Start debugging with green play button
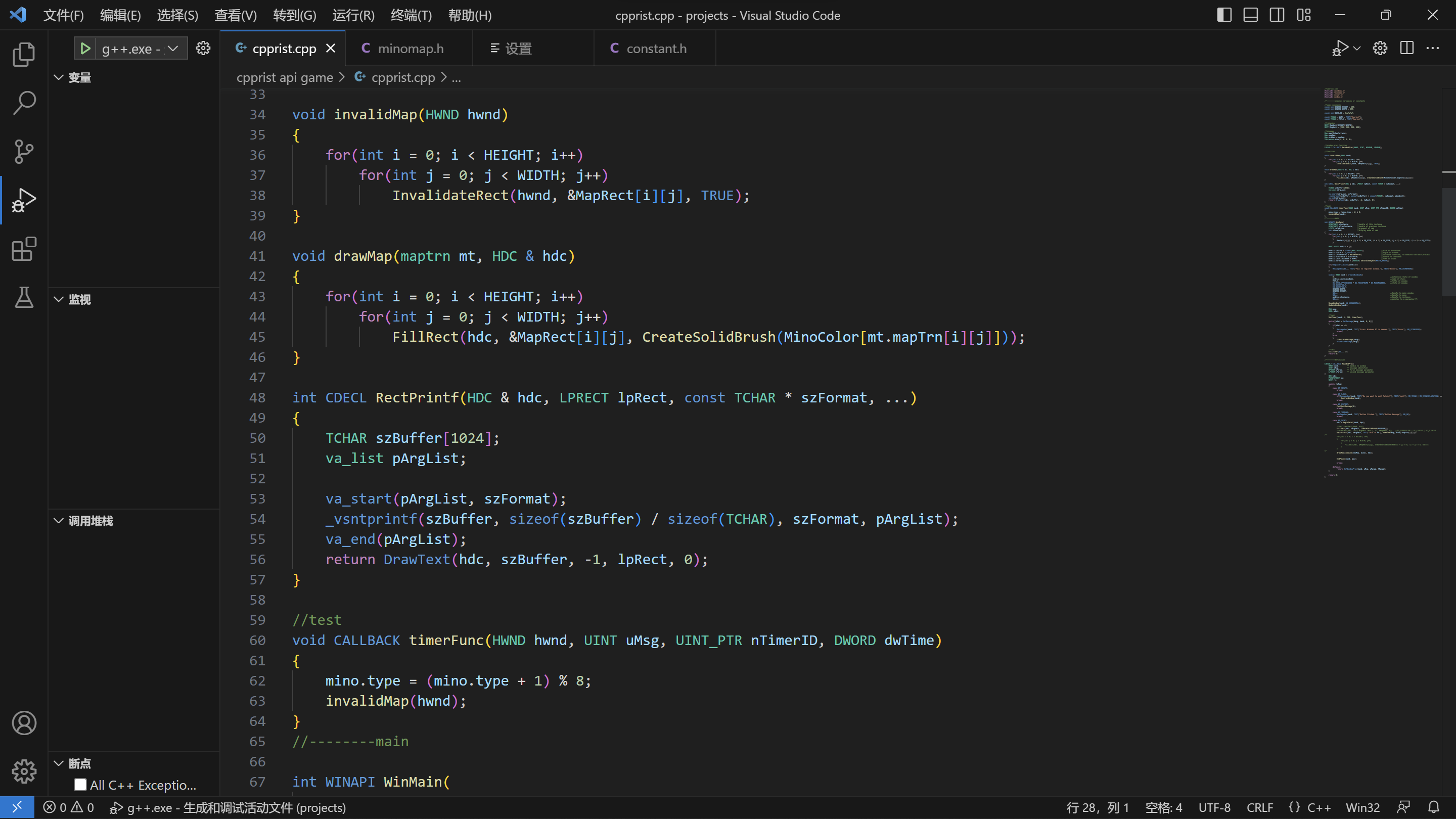Viewport: 1456px width, 819px height. [85, 49]
